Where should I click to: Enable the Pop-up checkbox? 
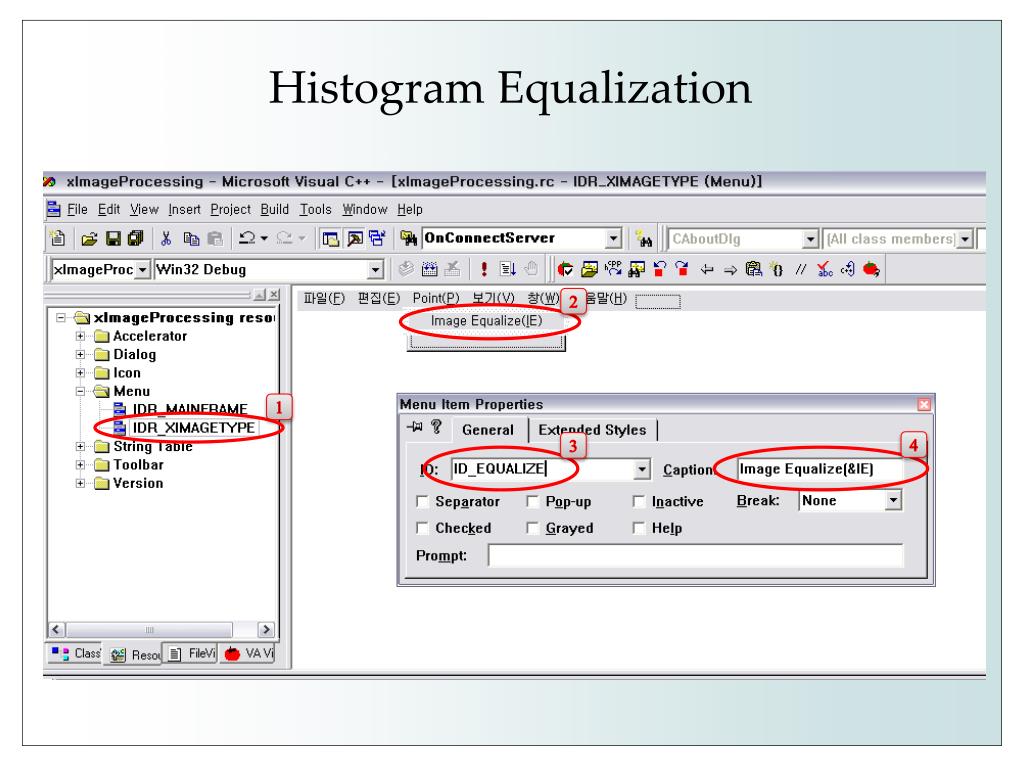pos(533,502)
